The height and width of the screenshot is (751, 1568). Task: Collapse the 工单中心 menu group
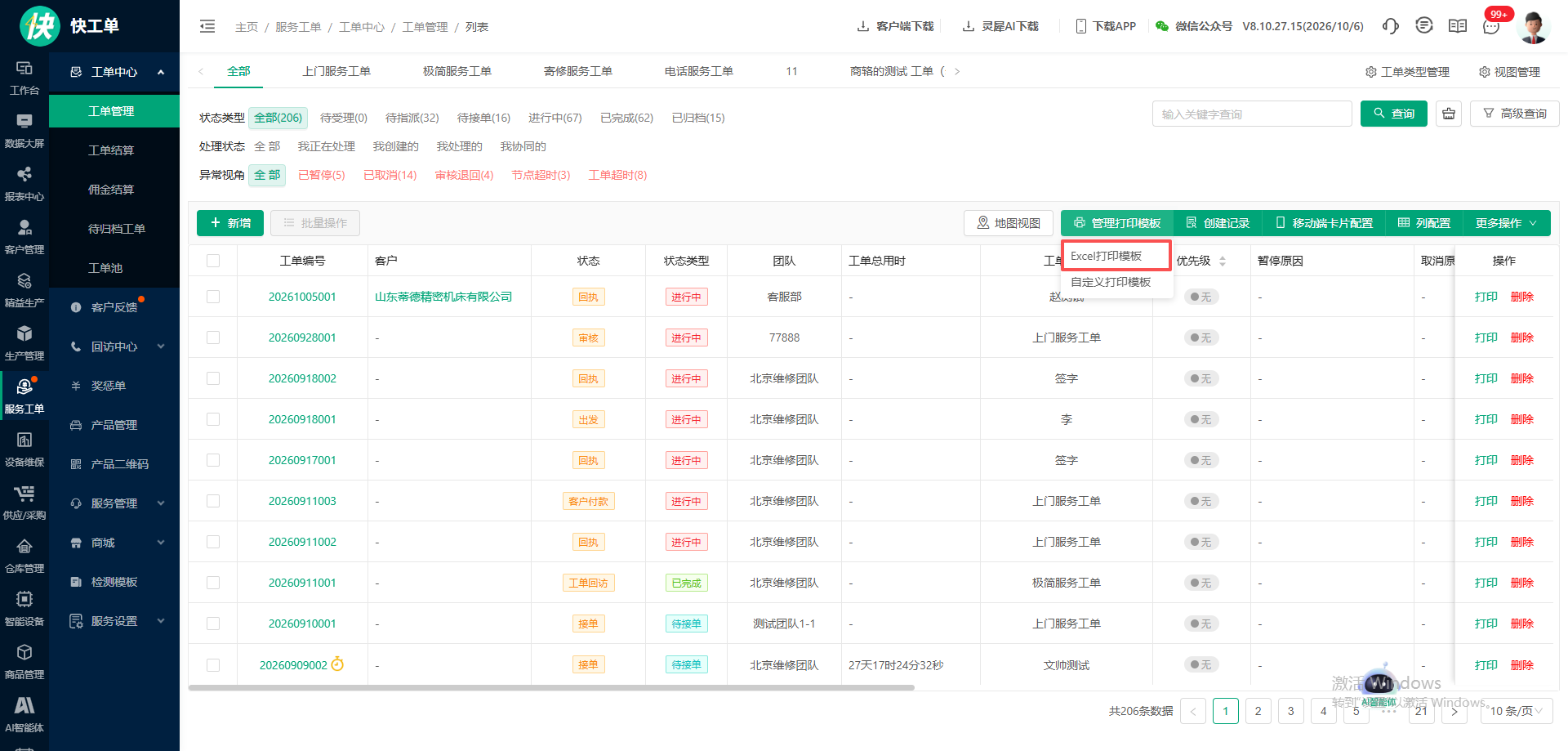114,72
